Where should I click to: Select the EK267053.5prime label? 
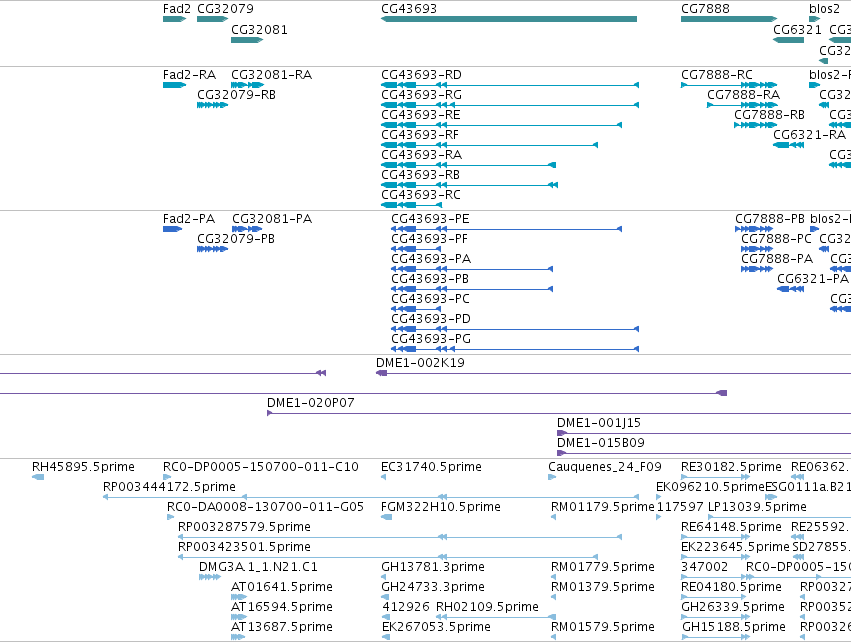[436, 627]
